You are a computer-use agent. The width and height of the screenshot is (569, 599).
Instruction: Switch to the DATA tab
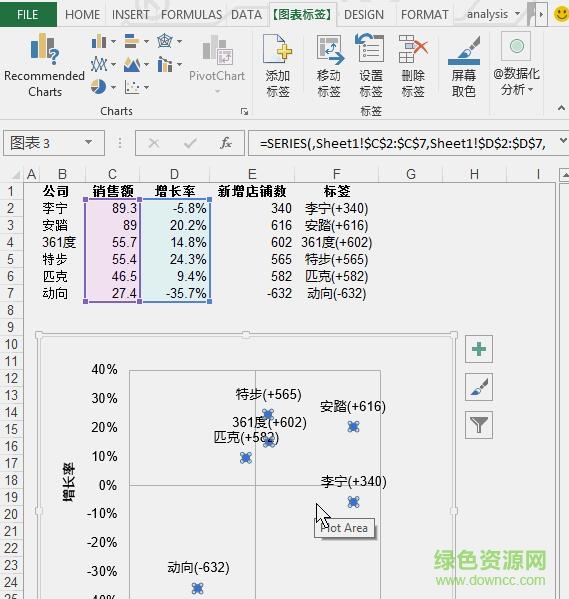click(x=246, y=15)
